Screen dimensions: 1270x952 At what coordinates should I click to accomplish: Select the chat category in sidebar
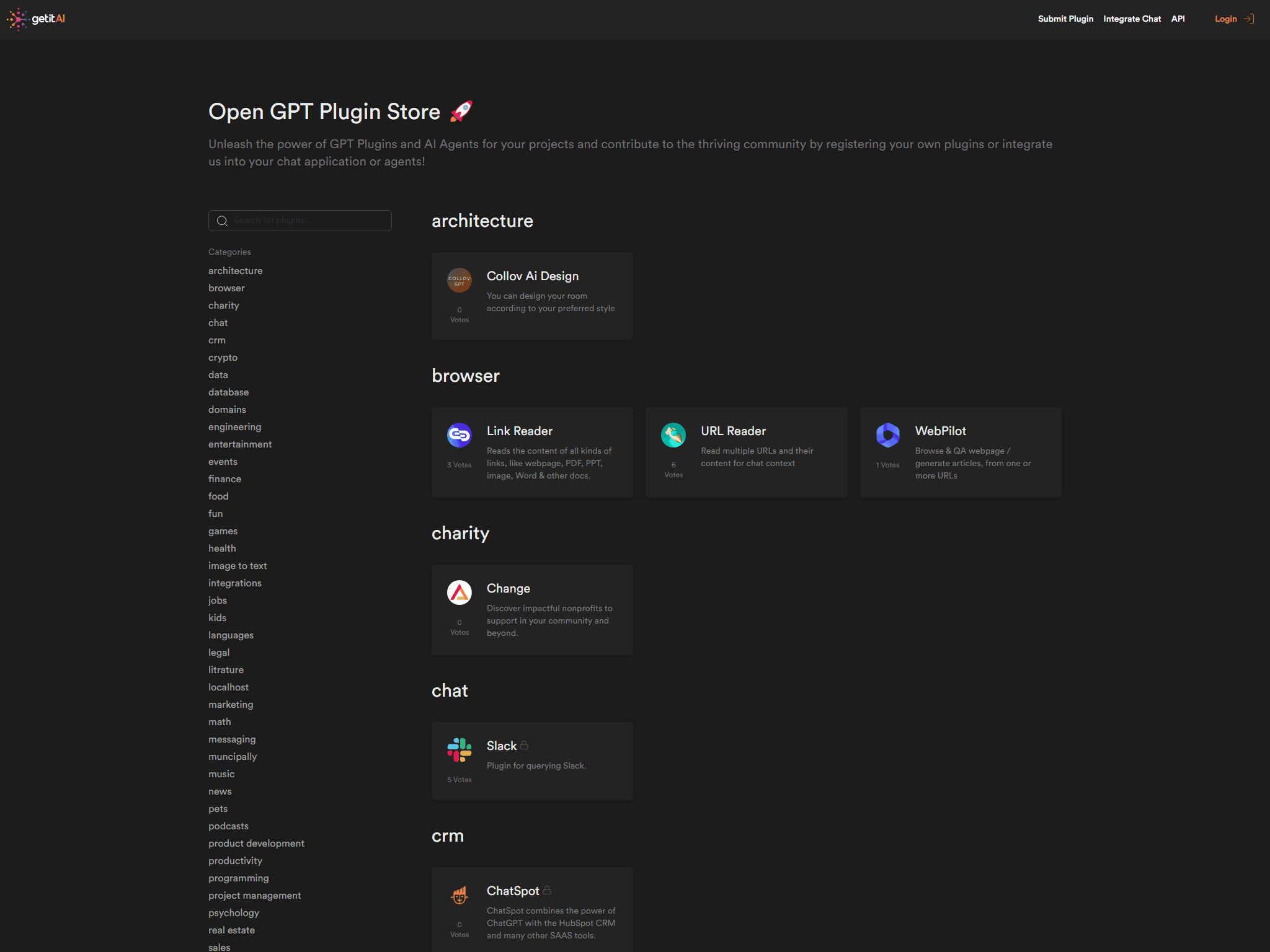(218, 323)
